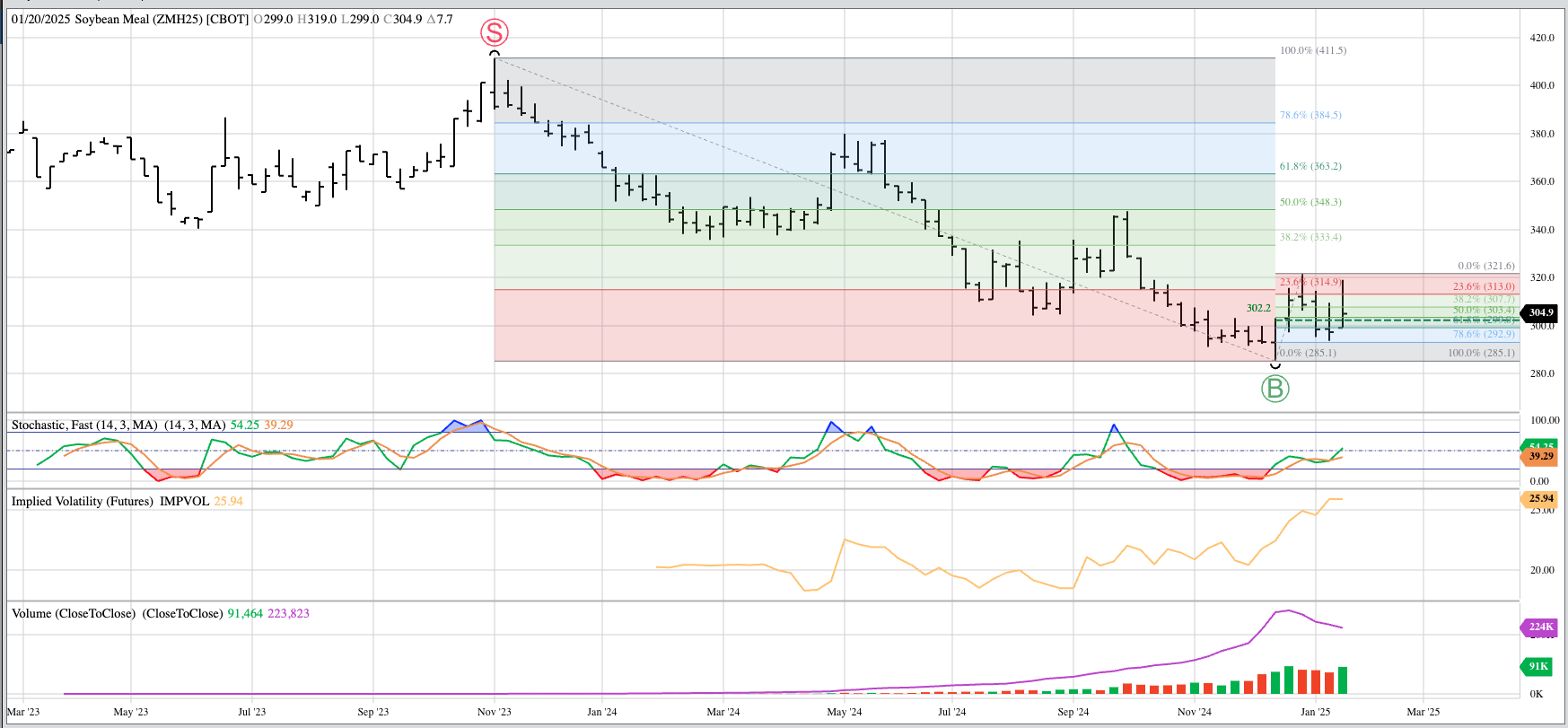This screenshot has height=728, width=1568.
Task: Click the 23.6% (313.0) red Fibonacci label
Action: click(x=1484, y=286)
